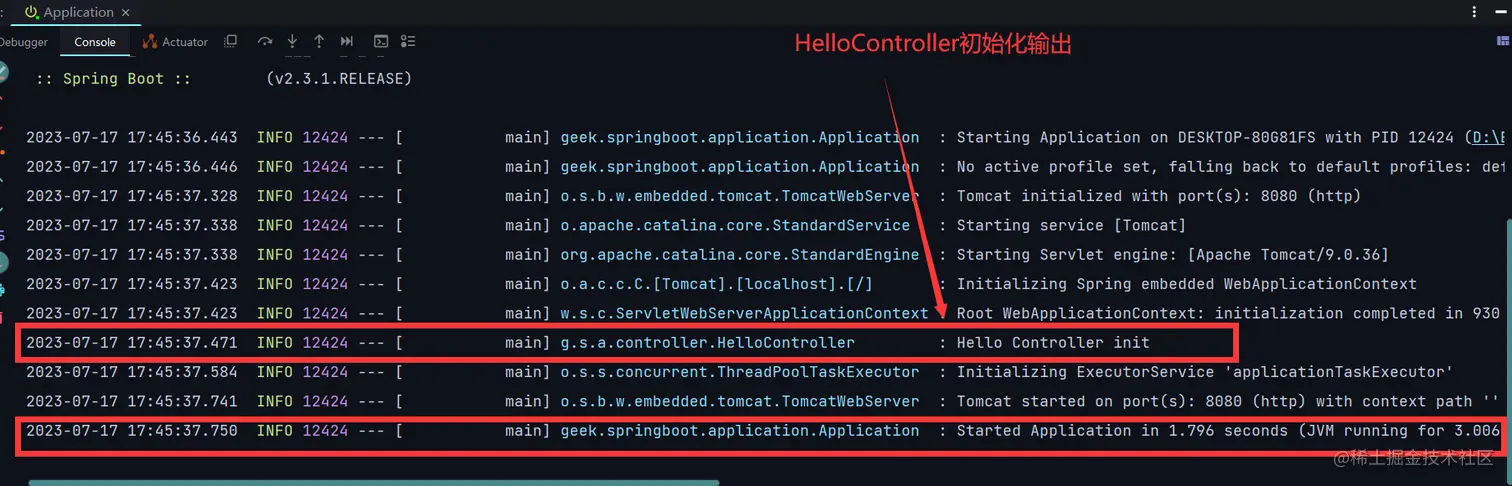Open the D:\ file path link in log
1512x486 pixels.
[1488, 137]
